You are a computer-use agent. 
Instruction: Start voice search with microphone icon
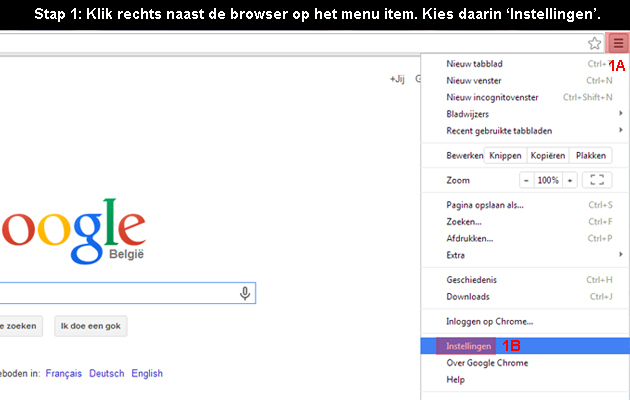245,294
